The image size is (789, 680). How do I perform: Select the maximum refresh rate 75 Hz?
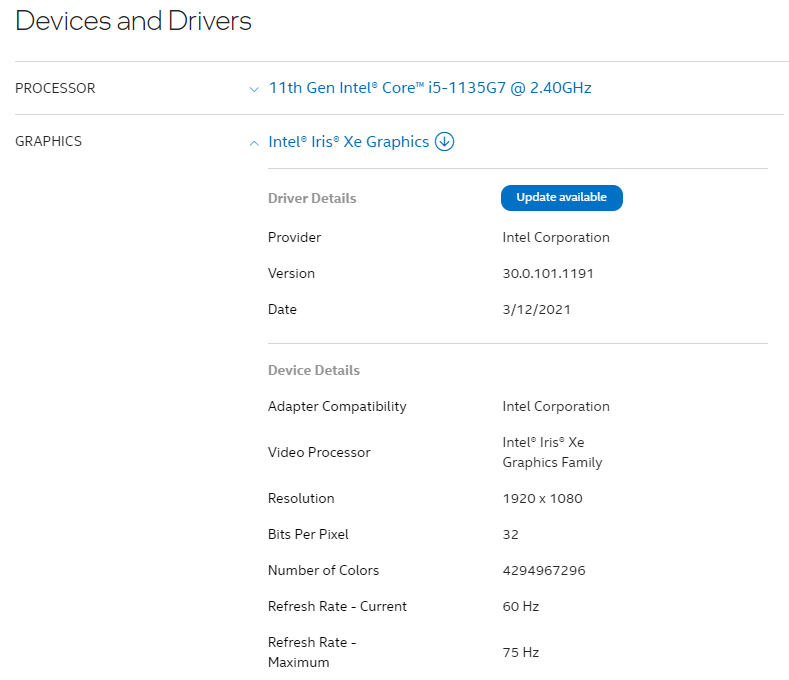(521, 652)
